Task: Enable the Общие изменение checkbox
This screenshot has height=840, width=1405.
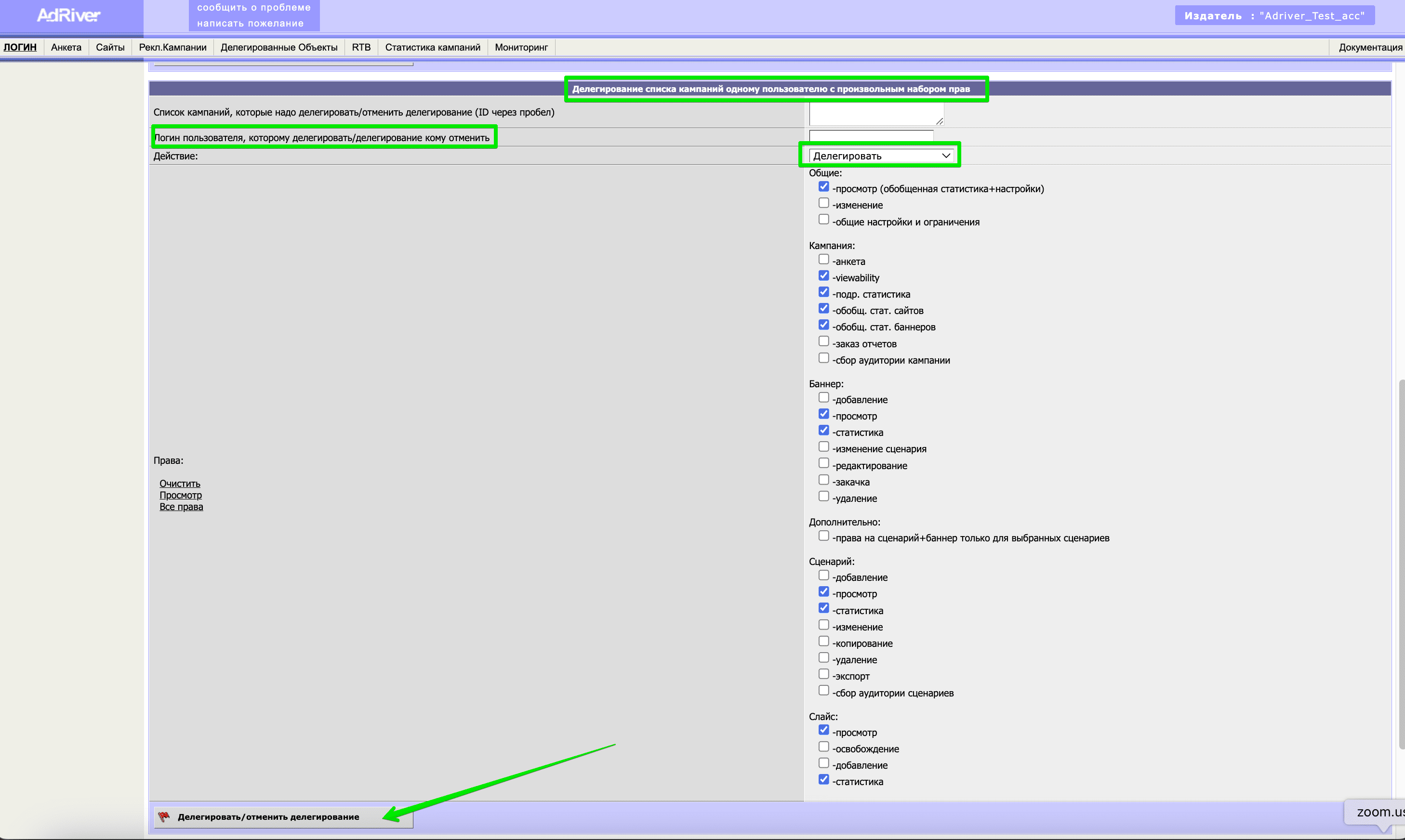Action: tap(823, 203)
